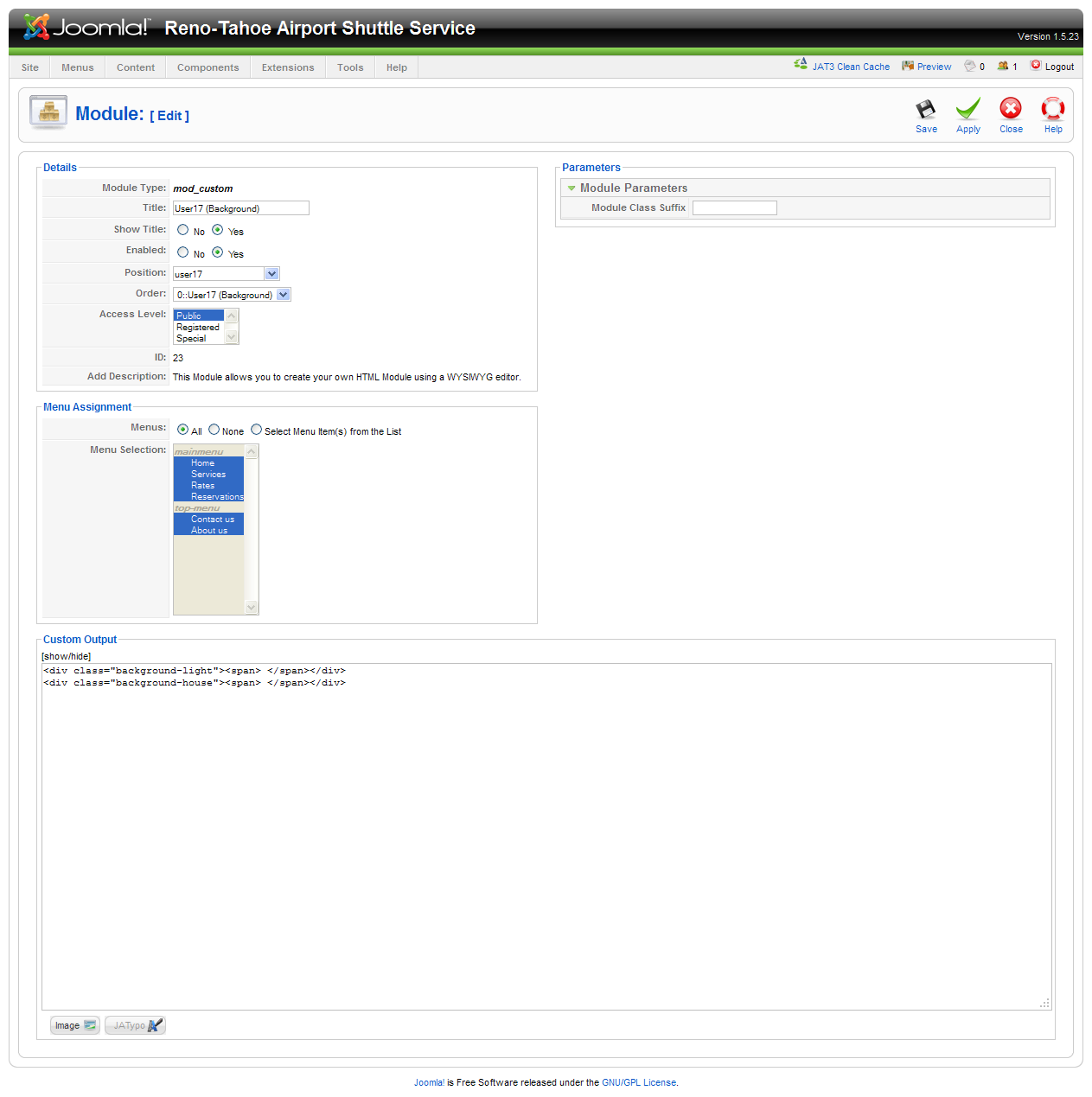
Task: Collapse the Module Parameters section
Action: tap(572, 188)
